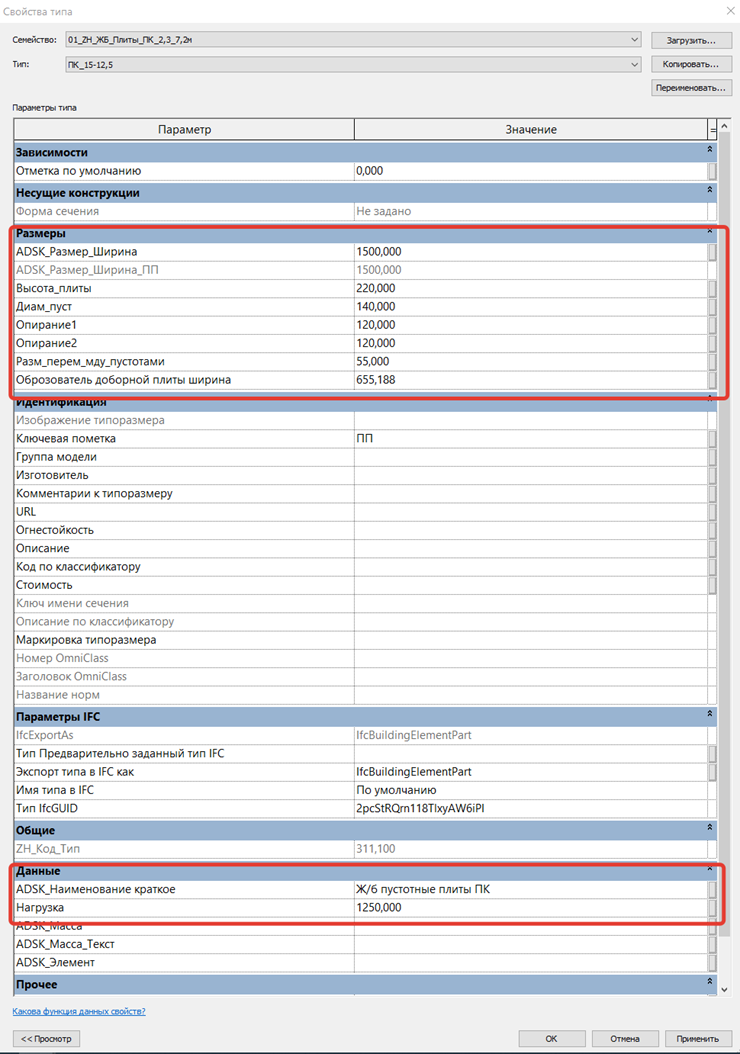Click Имя типа в IFC value По умолчанию
Viewport: 740px width, 1054px height.
[x=531, y=790]
